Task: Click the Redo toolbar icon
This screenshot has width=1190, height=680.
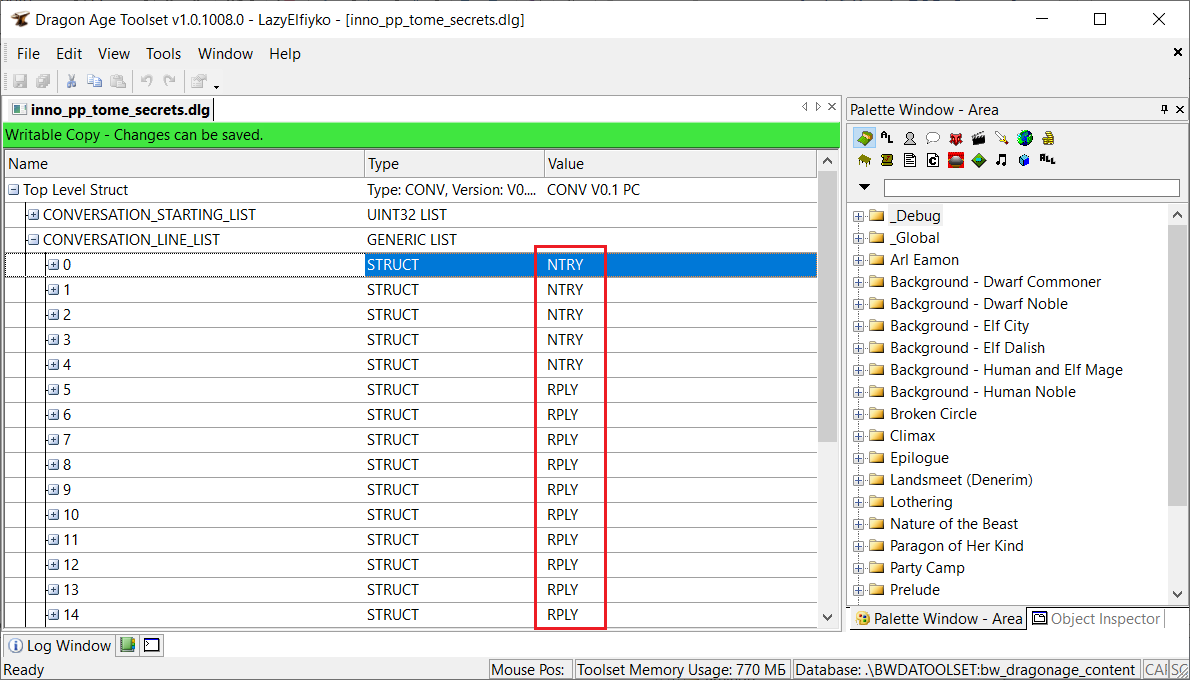Action: click(x=169, y=80)
